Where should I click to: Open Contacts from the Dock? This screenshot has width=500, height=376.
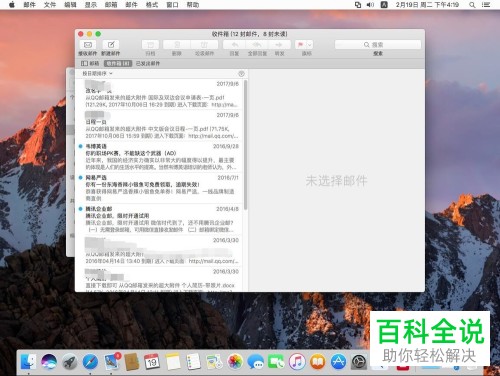tap(132, 362)
